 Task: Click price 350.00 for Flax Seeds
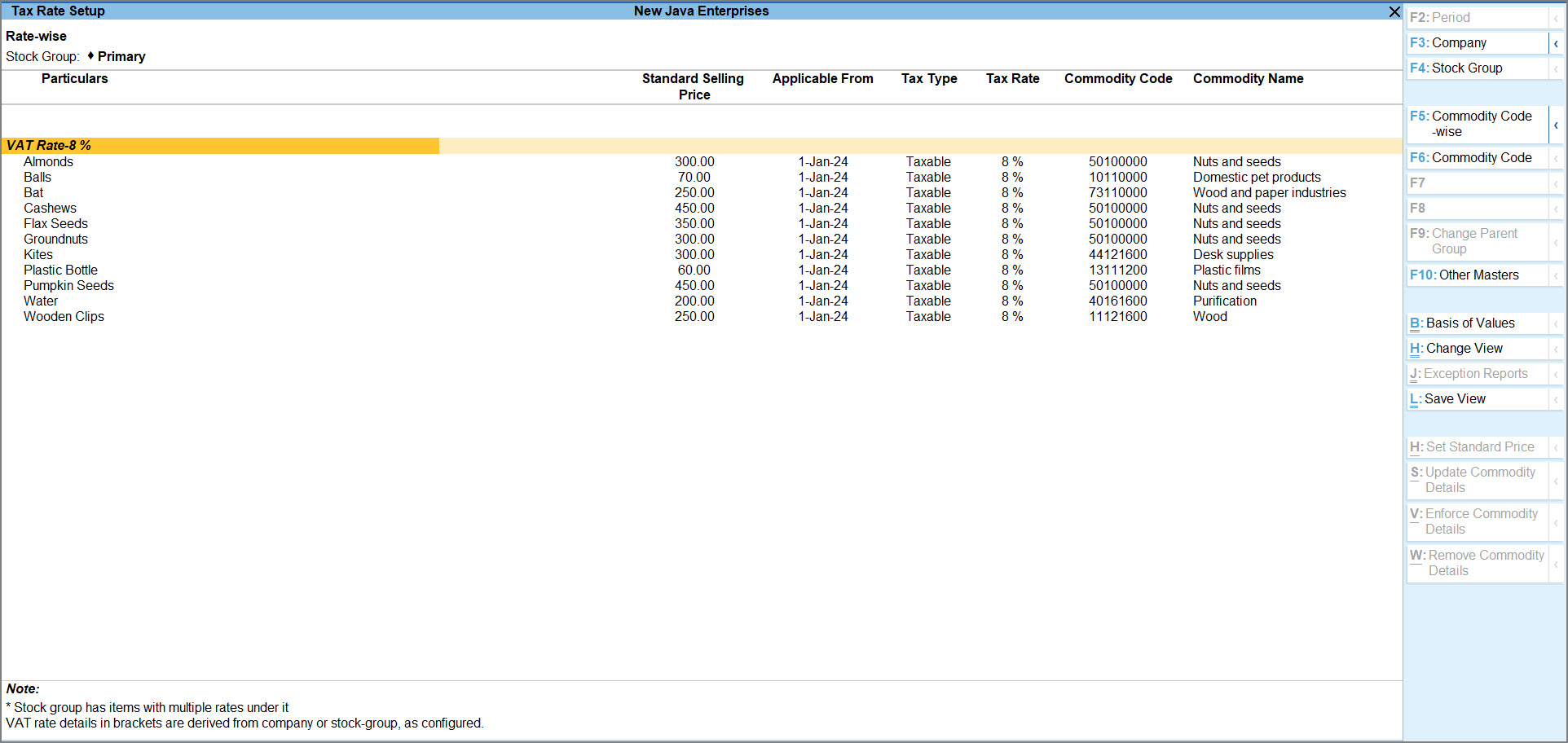(694, 223)
